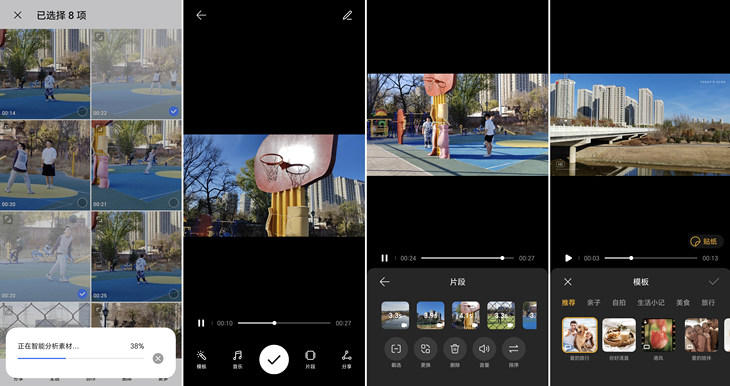Select the 00:14 video circle
This screenshot has height=386, width=730.
coord(82,111)
